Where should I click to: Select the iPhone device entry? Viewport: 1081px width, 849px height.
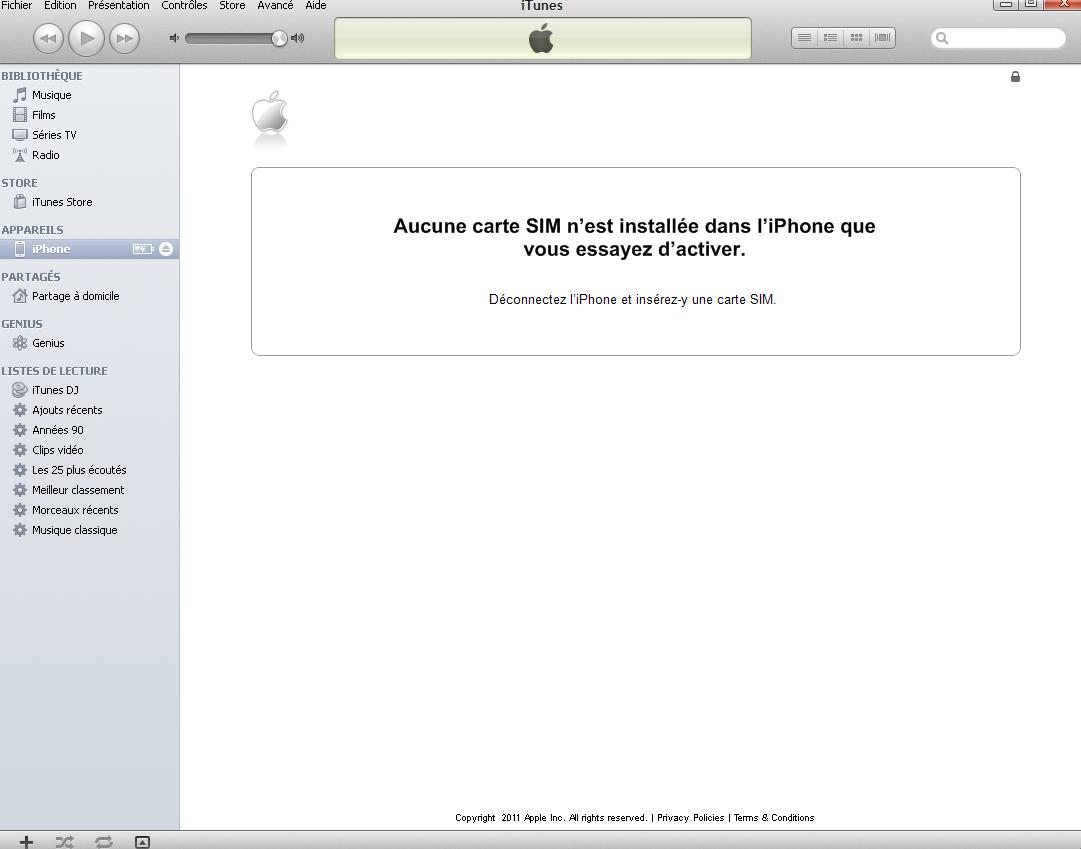tap(90, 249)
